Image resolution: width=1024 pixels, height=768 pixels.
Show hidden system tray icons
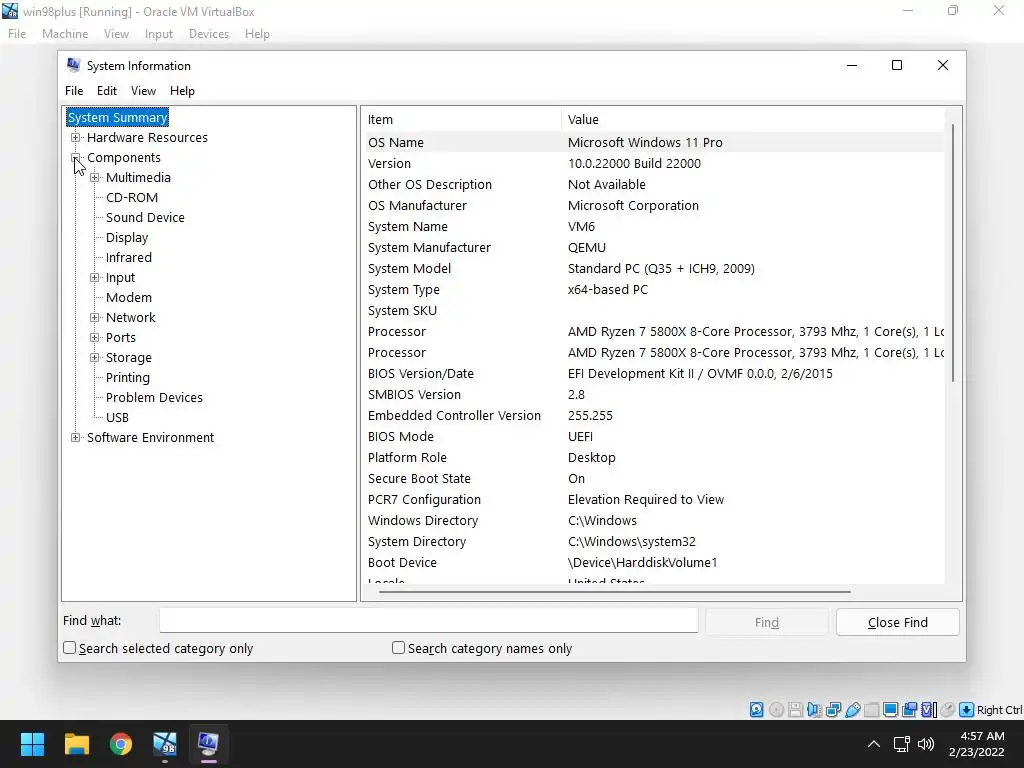pos(873,744)
